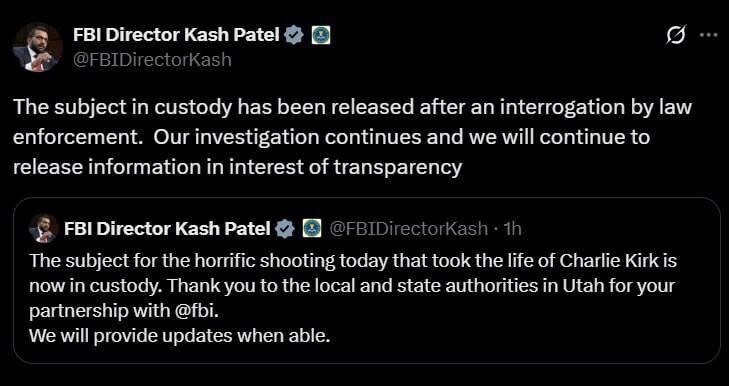Click the word 'transparency' in the main post
The width and height of the screenshot is (729, 386).
(x=398, y=167)
